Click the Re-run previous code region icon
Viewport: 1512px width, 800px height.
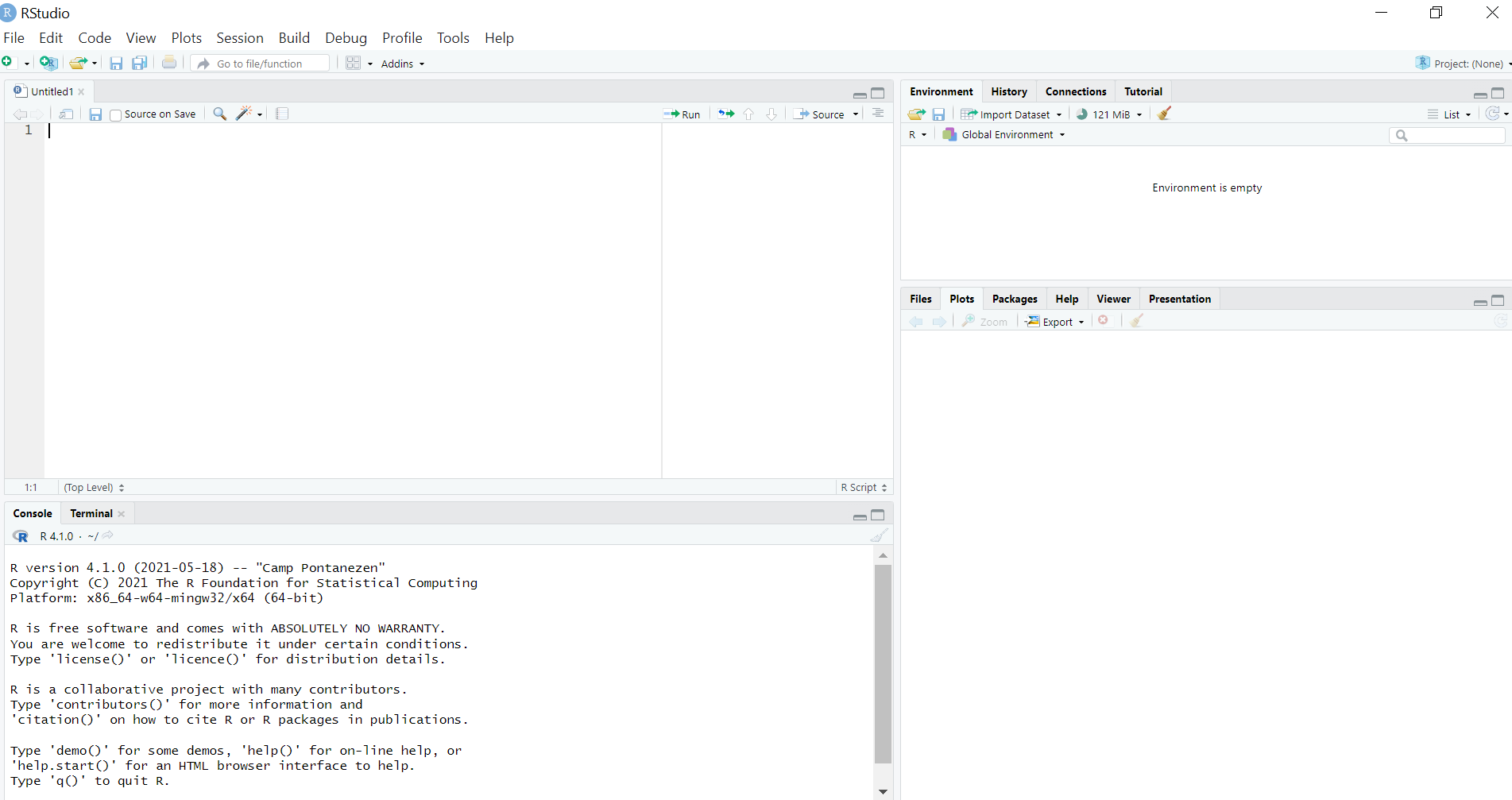click(x=726, y=114)
